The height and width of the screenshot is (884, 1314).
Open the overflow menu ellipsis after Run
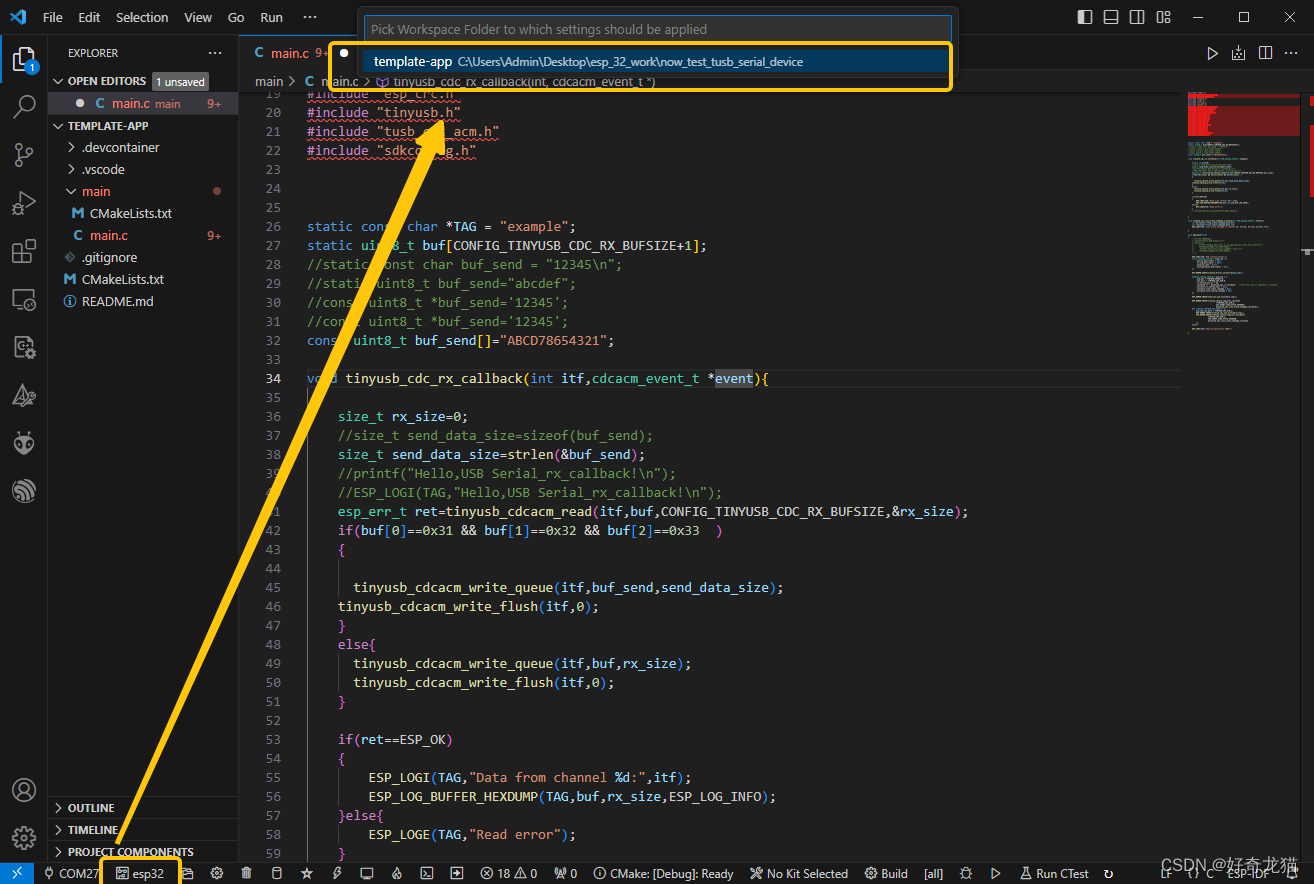(310, 17)
